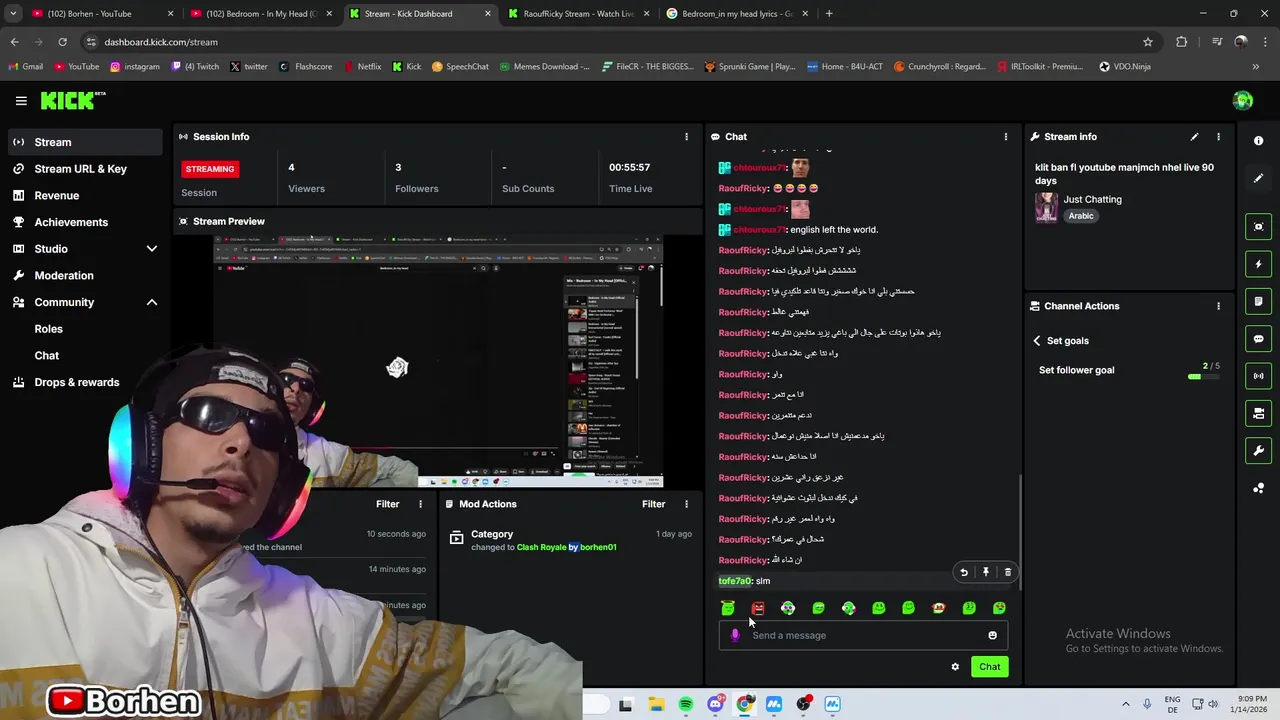Collapse the Community sidebar section
Viewport: 1280px width, 720px height.
152,302
